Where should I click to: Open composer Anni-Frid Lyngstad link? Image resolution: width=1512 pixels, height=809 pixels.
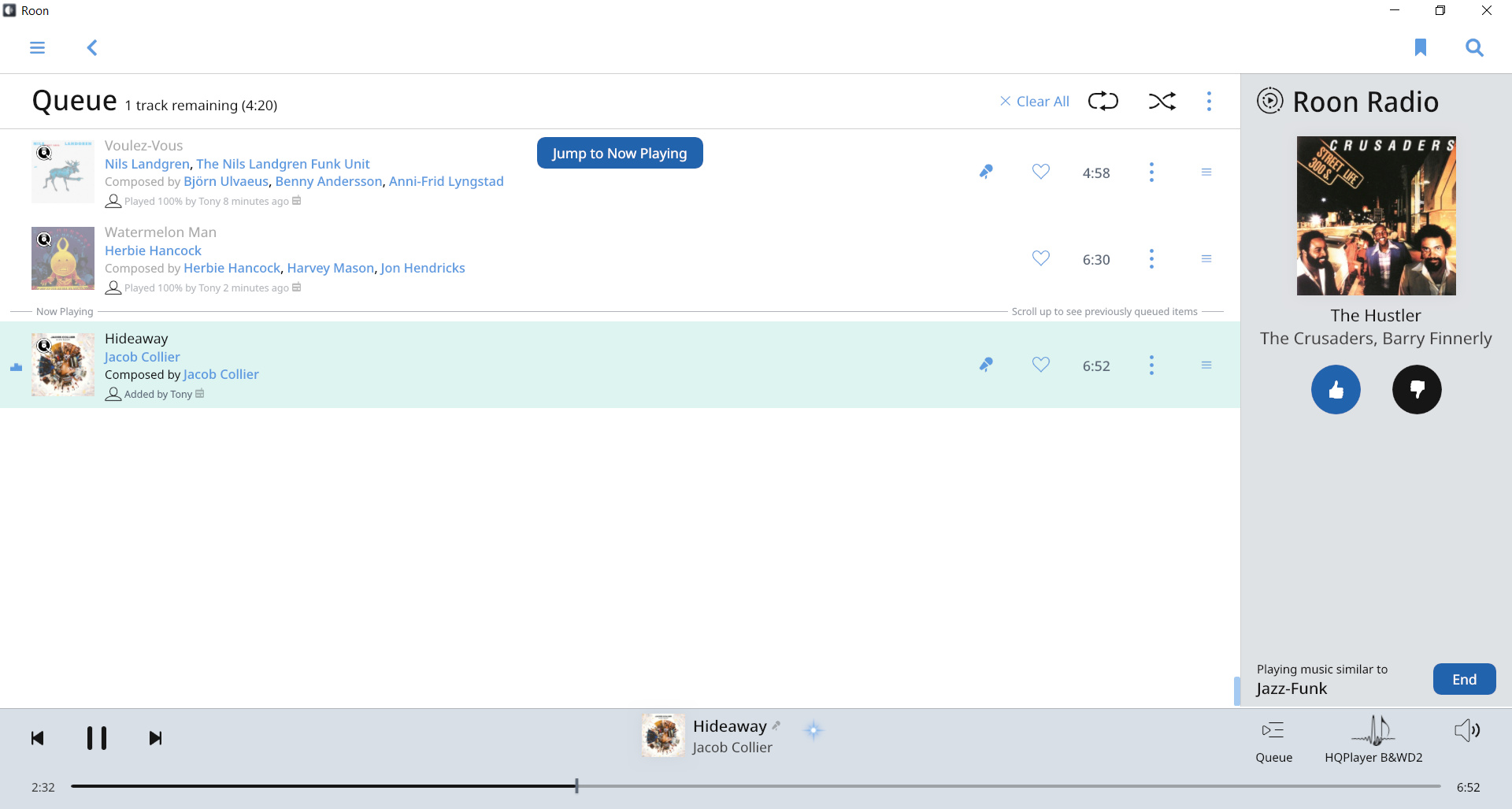point(447,181)
